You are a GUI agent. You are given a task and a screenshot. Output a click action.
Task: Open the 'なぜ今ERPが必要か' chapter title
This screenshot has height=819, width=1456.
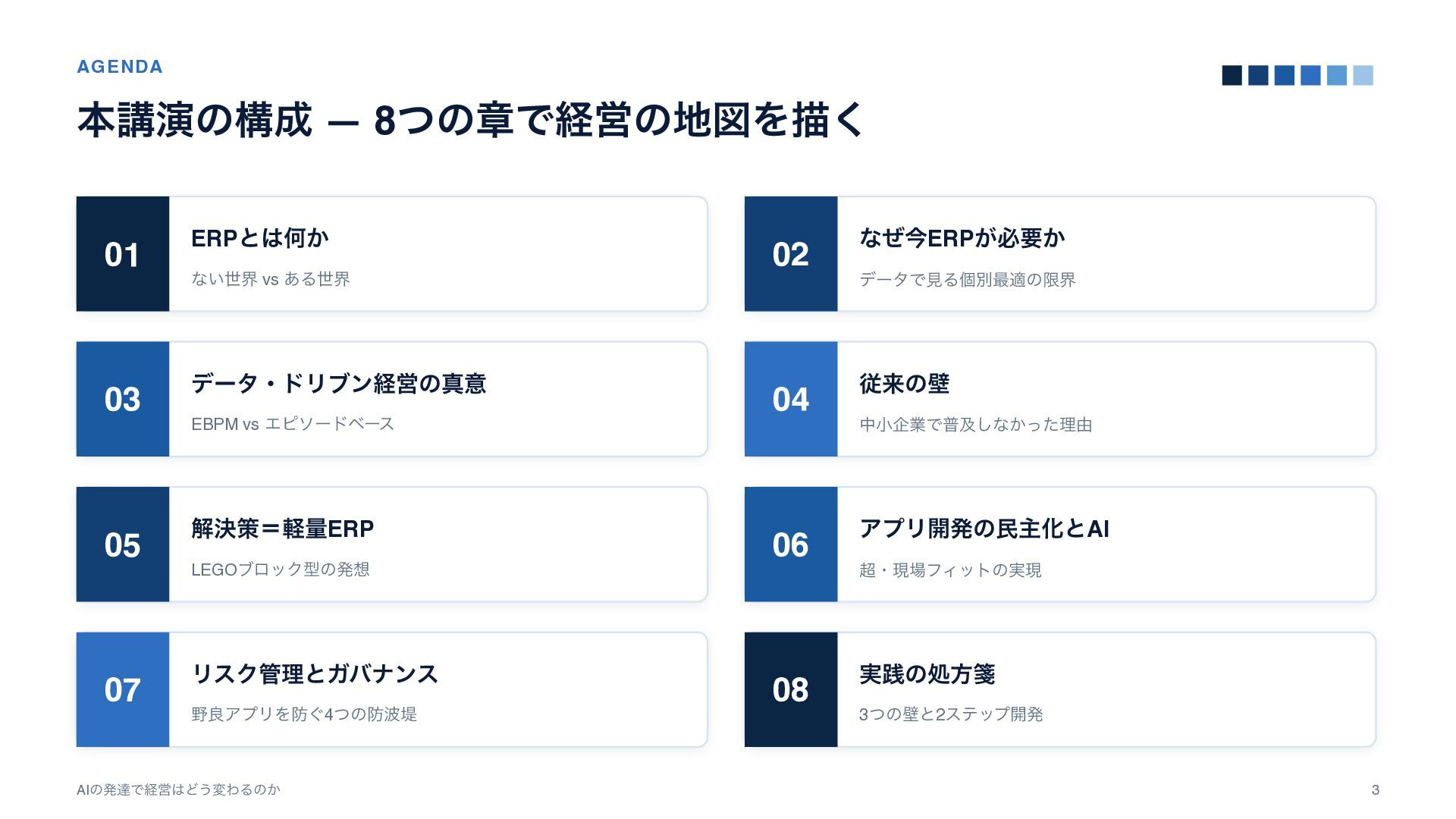962,238
